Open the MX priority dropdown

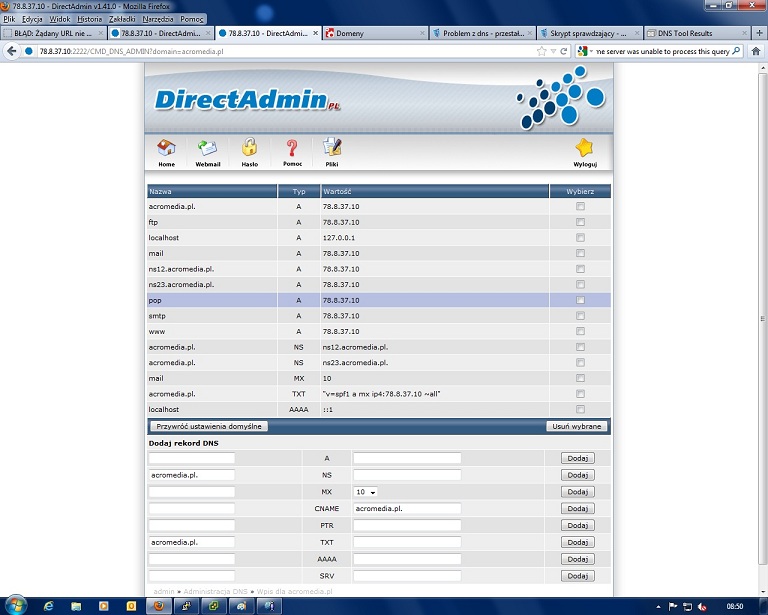coord(365,492)
